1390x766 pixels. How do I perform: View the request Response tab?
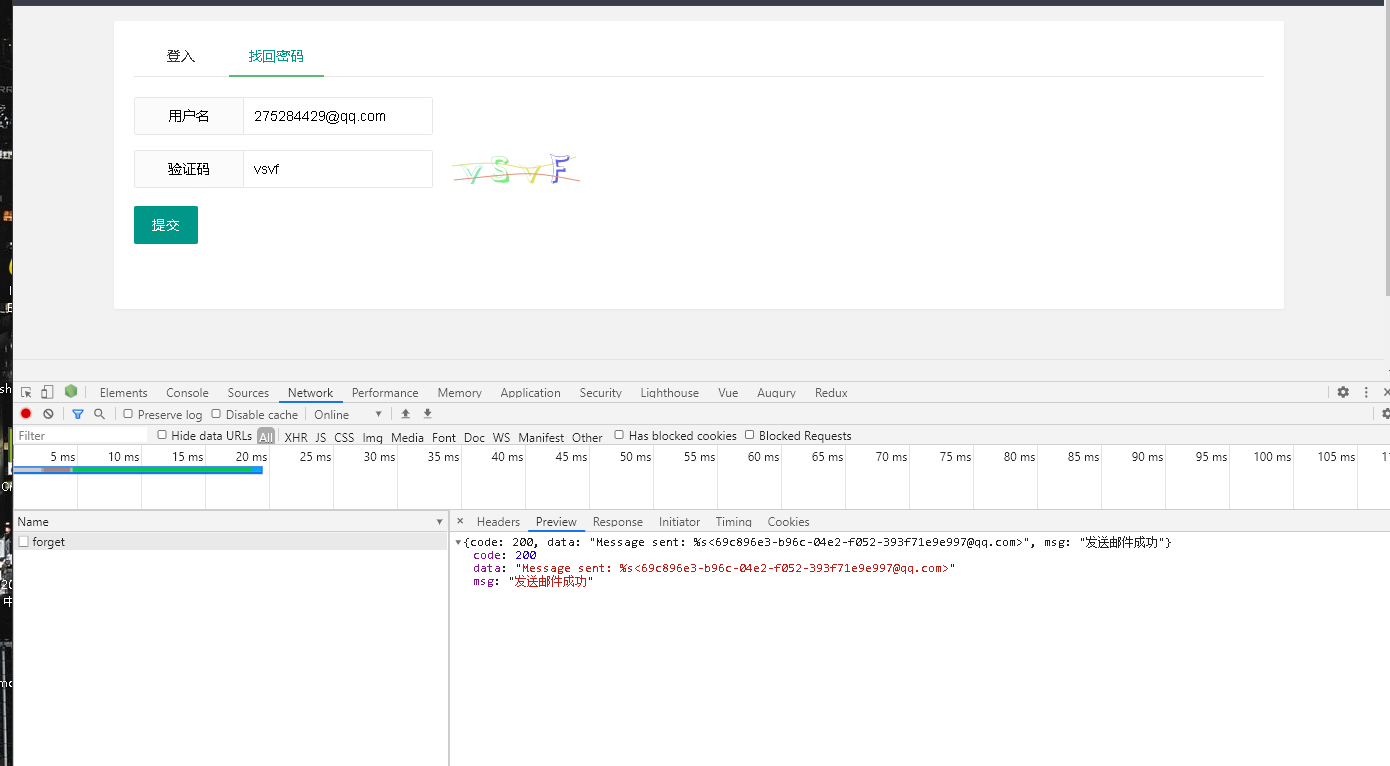617,521
